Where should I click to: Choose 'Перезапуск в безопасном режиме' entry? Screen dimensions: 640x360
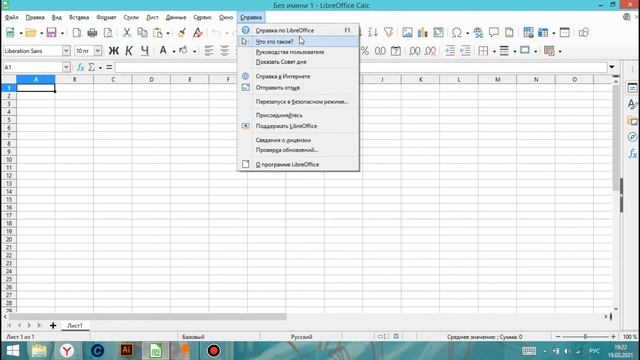pyautogui.click(x=298, y=102)
